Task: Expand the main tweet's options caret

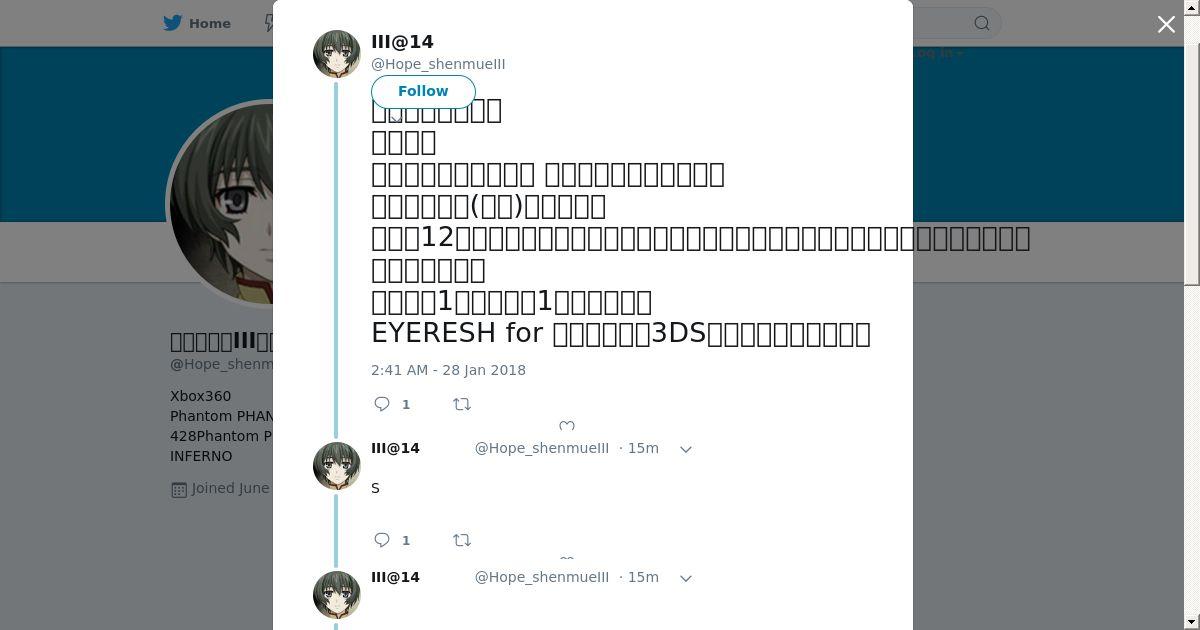Action: (x=396, y=118)
